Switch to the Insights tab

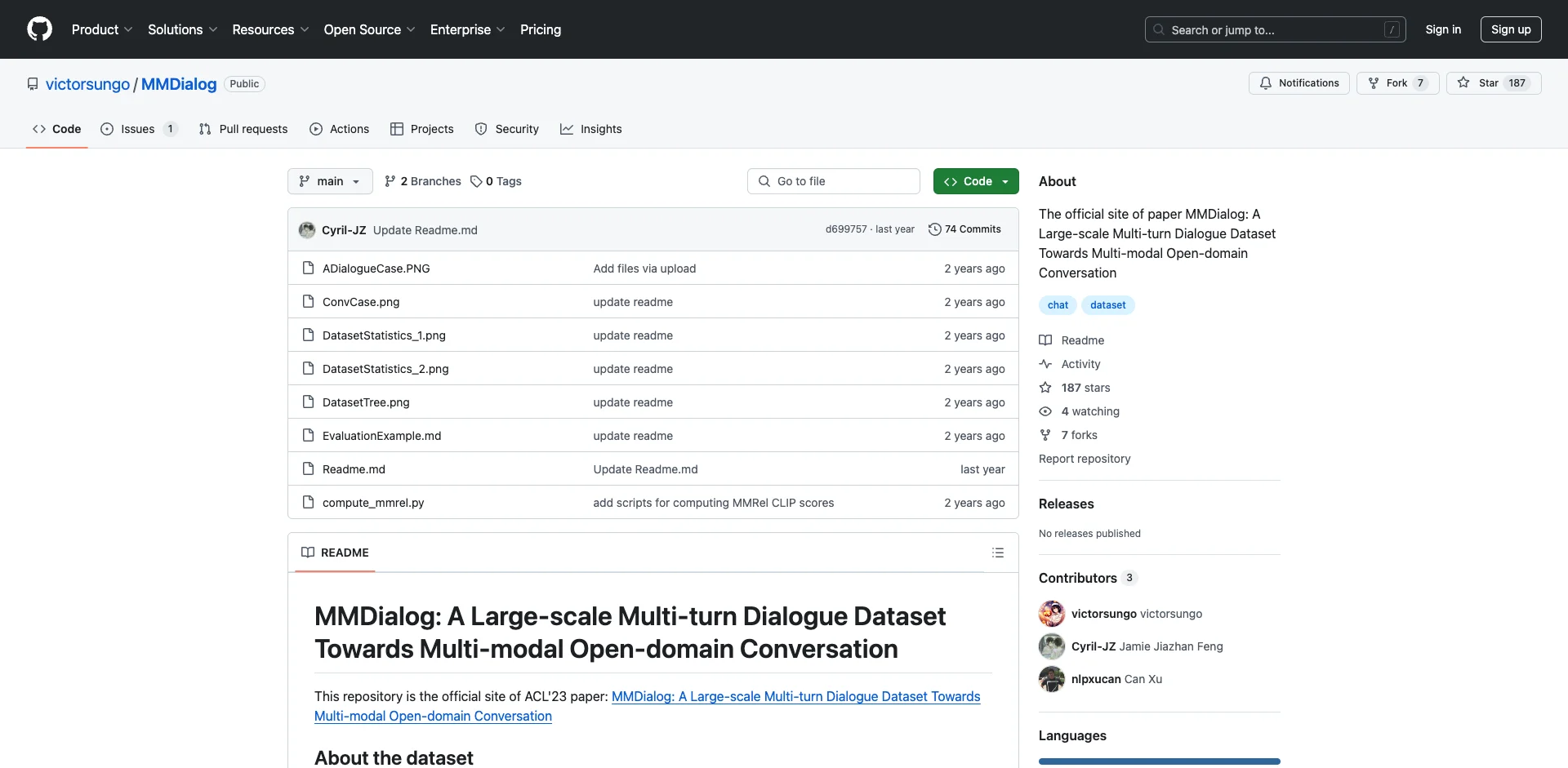click(591, 129)
